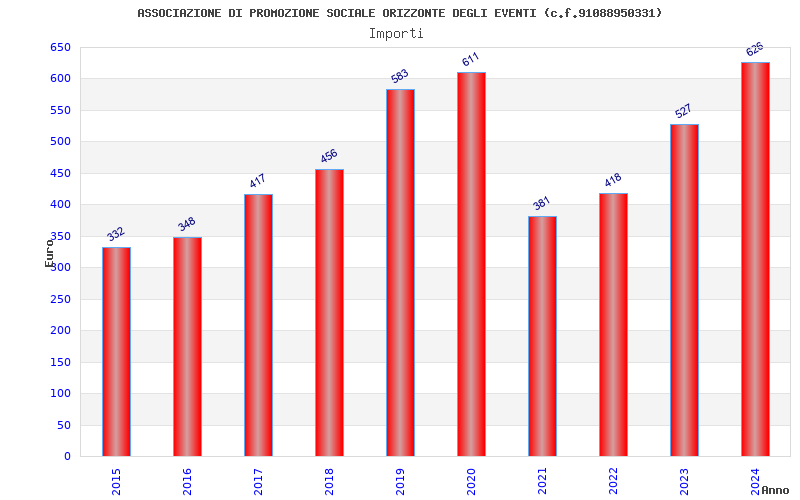Image resolution: width=800 pixels, height=500 pixels.
Task: Click the y-axis tick label 600
Action: coord(60,79)
